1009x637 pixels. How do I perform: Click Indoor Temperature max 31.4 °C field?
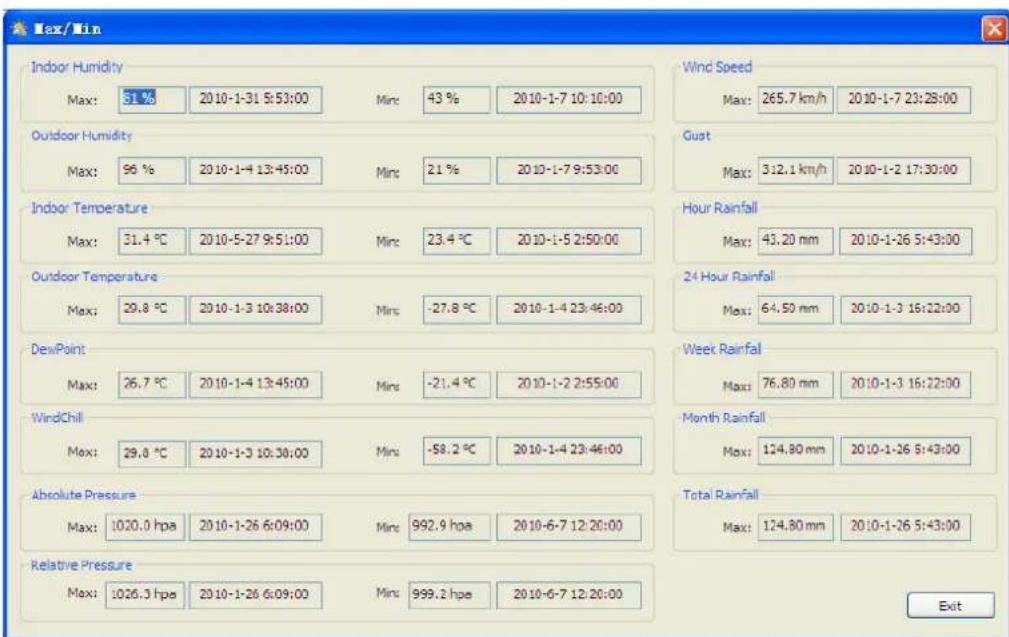click(151, 240)
